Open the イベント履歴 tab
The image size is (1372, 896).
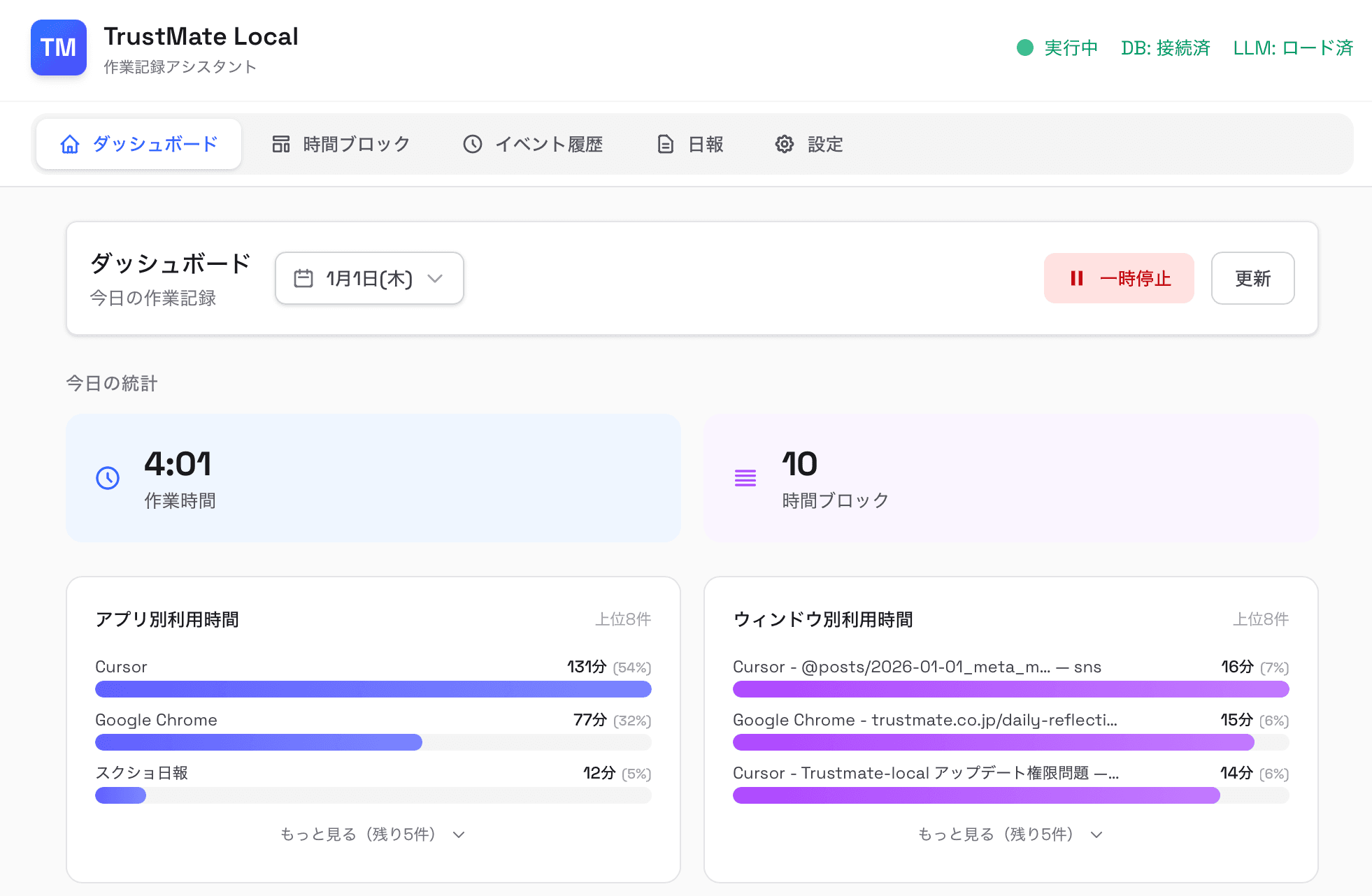coord(533,143)
